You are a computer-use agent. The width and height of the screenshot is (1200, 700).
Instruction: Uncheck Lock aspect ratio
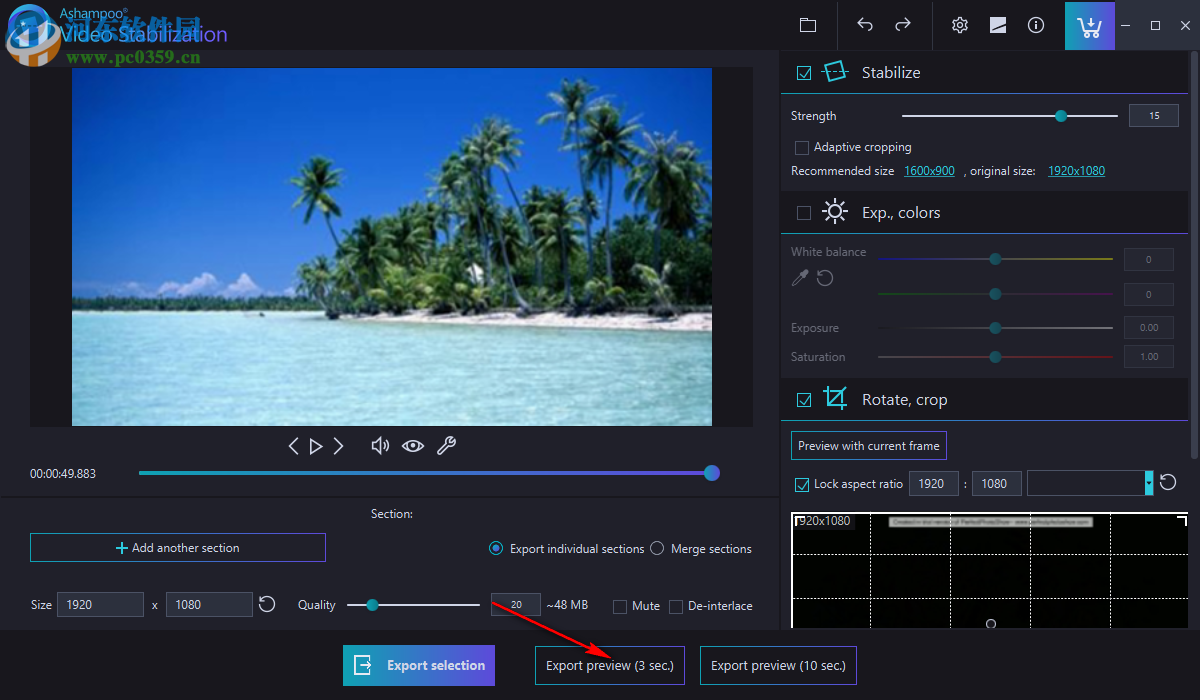tap(802, 484)
